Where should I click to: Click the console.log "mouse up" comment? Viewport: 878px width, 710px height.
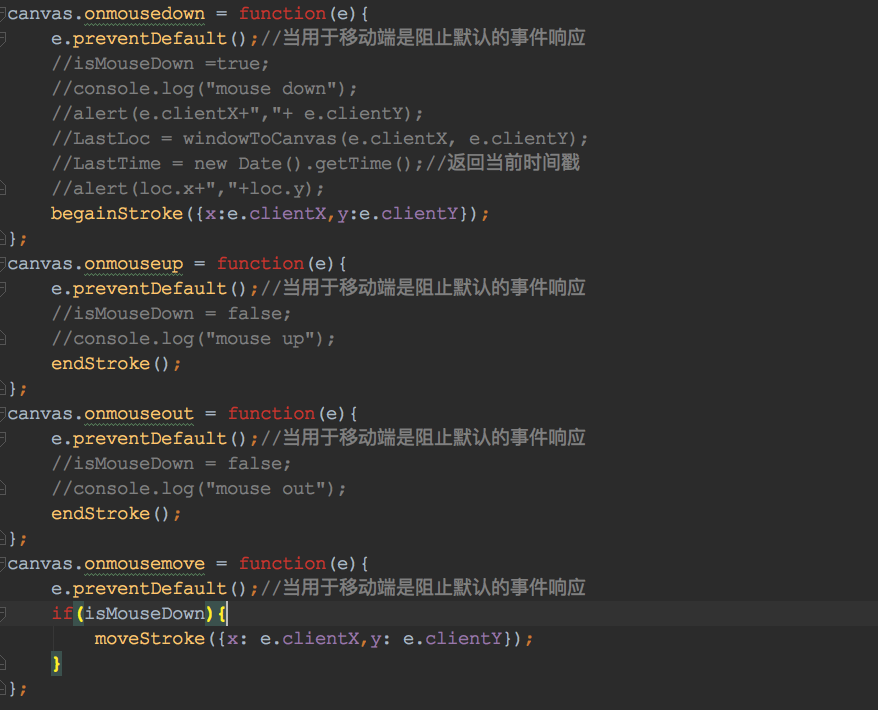[x=193, y=338]
